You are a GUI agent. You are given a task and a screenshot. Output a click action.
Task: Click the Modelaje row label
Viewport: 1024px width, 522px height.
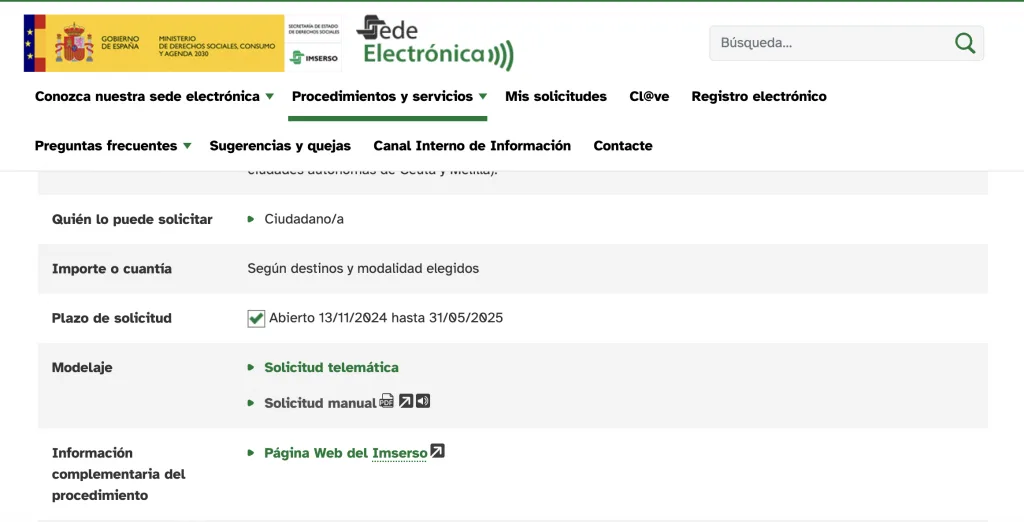coord(82,367)
